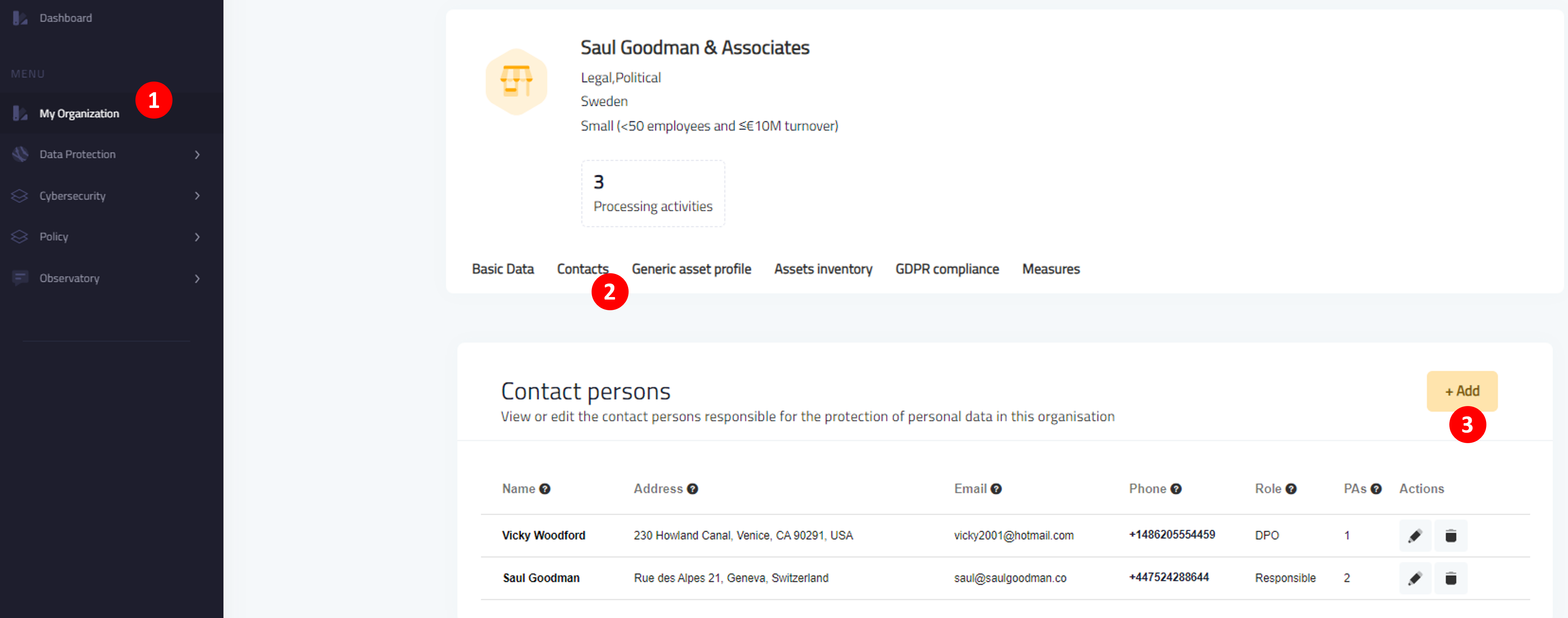
Task: Click the Dashboard sidebar icon
Action: 20,18
